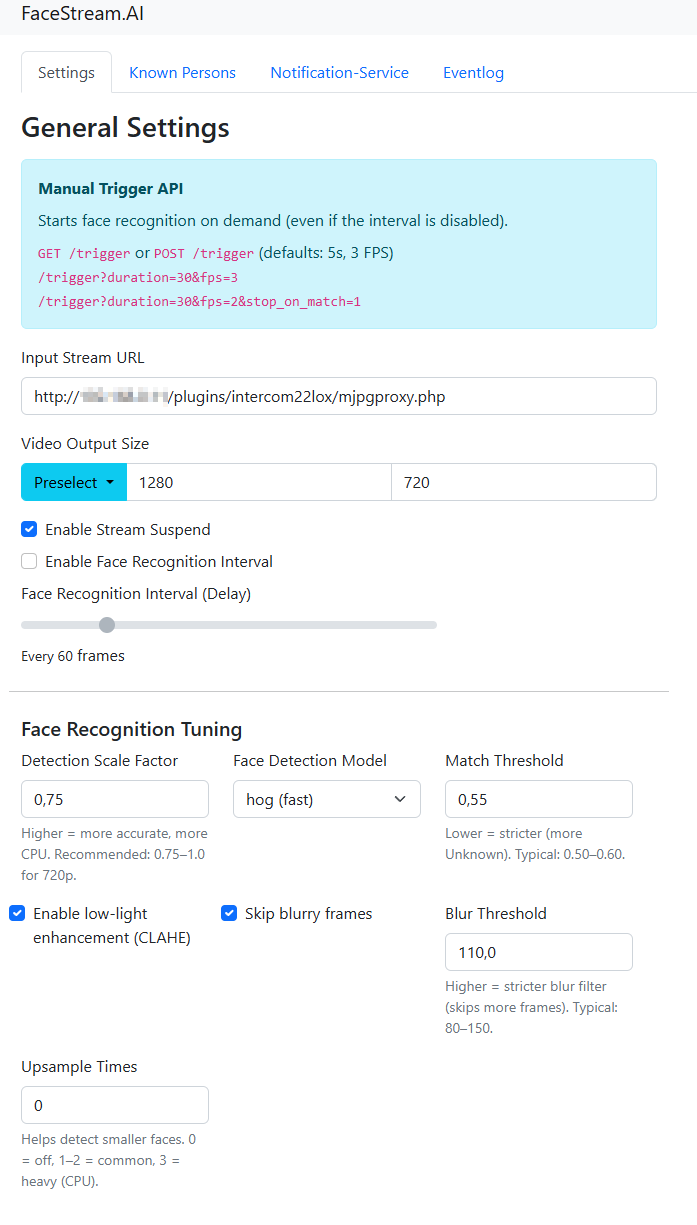This screenshot has width=697, height=1225.
Task: Click the 'Face Recognition Tuning' heading
Action: click(x=131, y=729)
